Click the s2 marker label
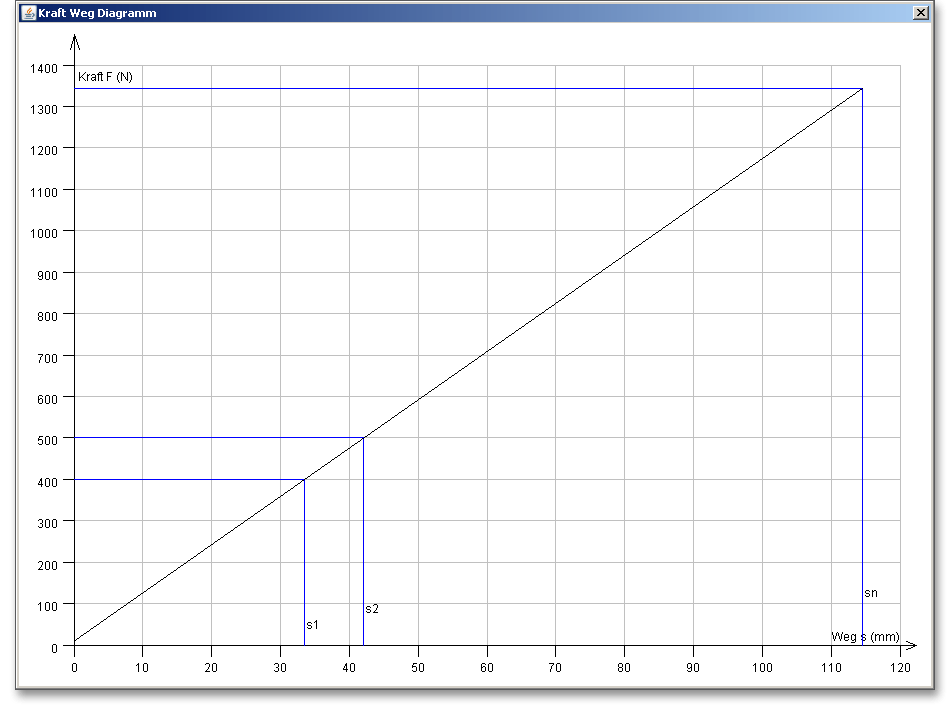Image resolution: width=950 pixels, height=705 pixels. tap(372, 609)
